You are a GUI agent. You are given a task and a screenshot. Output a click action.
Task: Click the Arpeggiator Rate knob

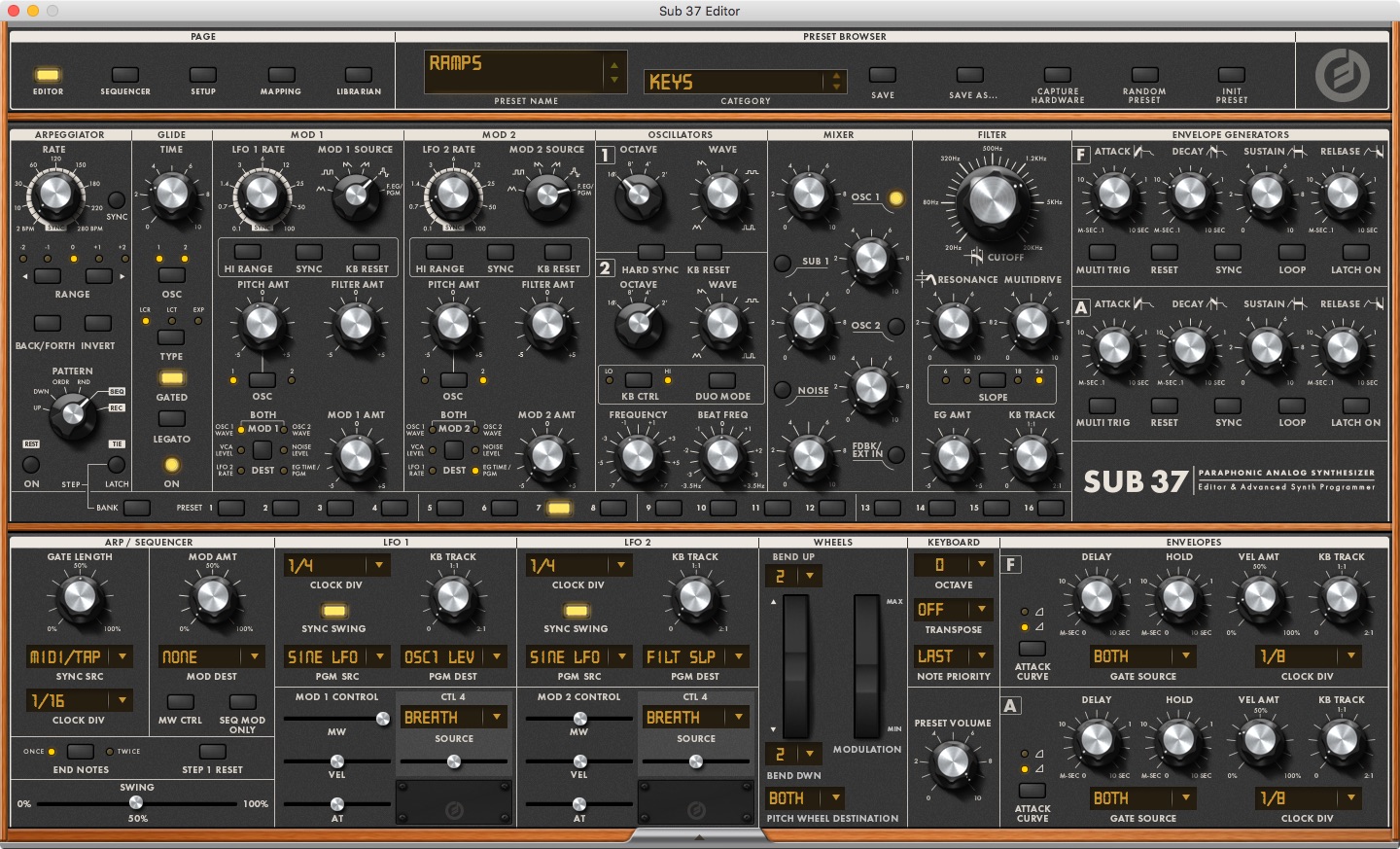(x=54, y=196)
